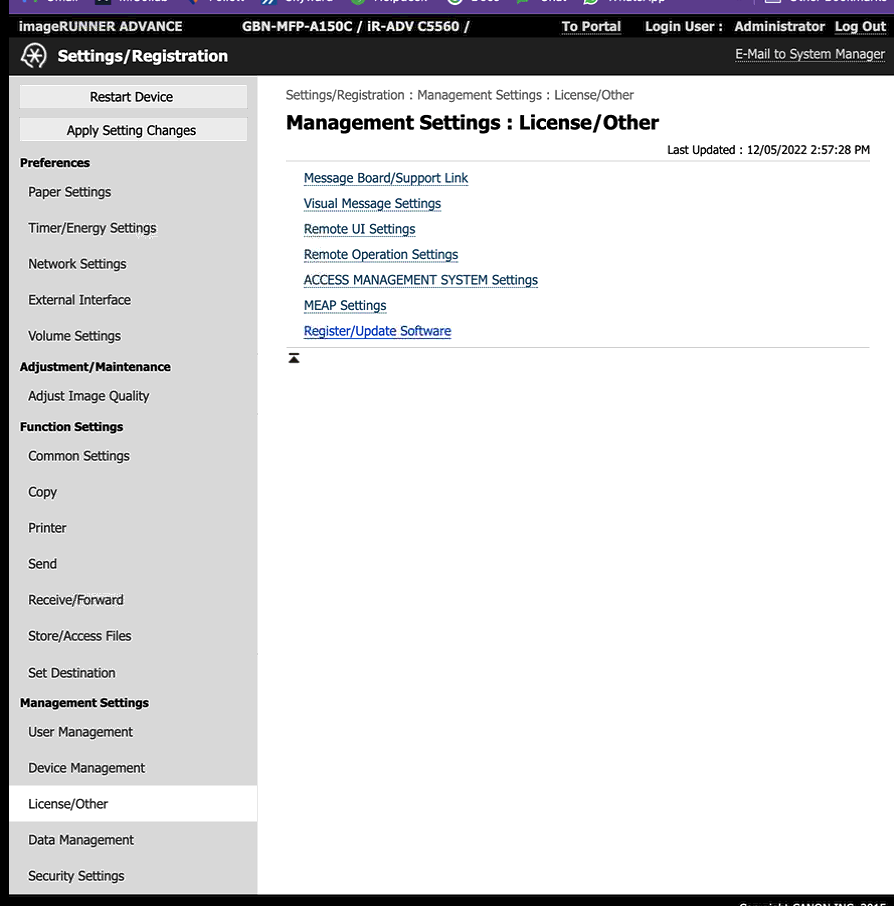Click the To Portal link

point(591,27)
